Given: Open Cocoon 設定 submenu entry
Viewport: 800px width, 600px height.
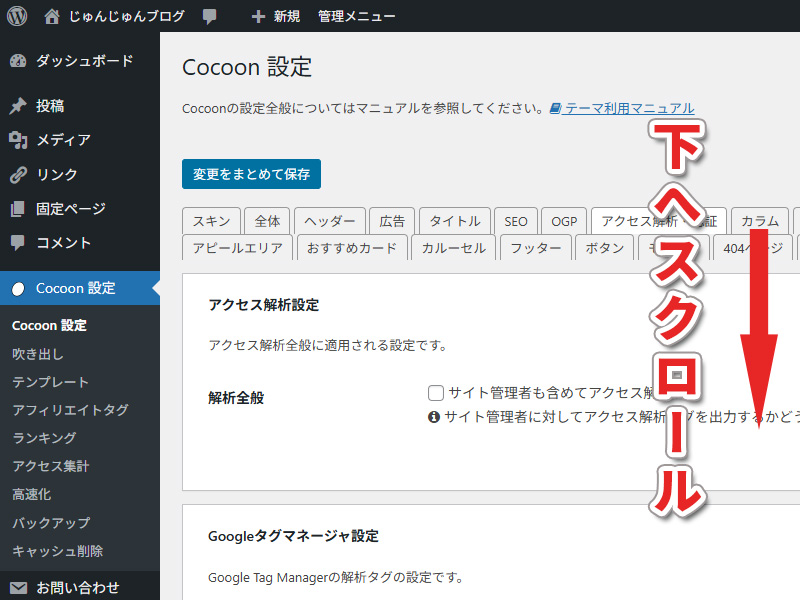Looking at the screenshot, I should 49,326.
